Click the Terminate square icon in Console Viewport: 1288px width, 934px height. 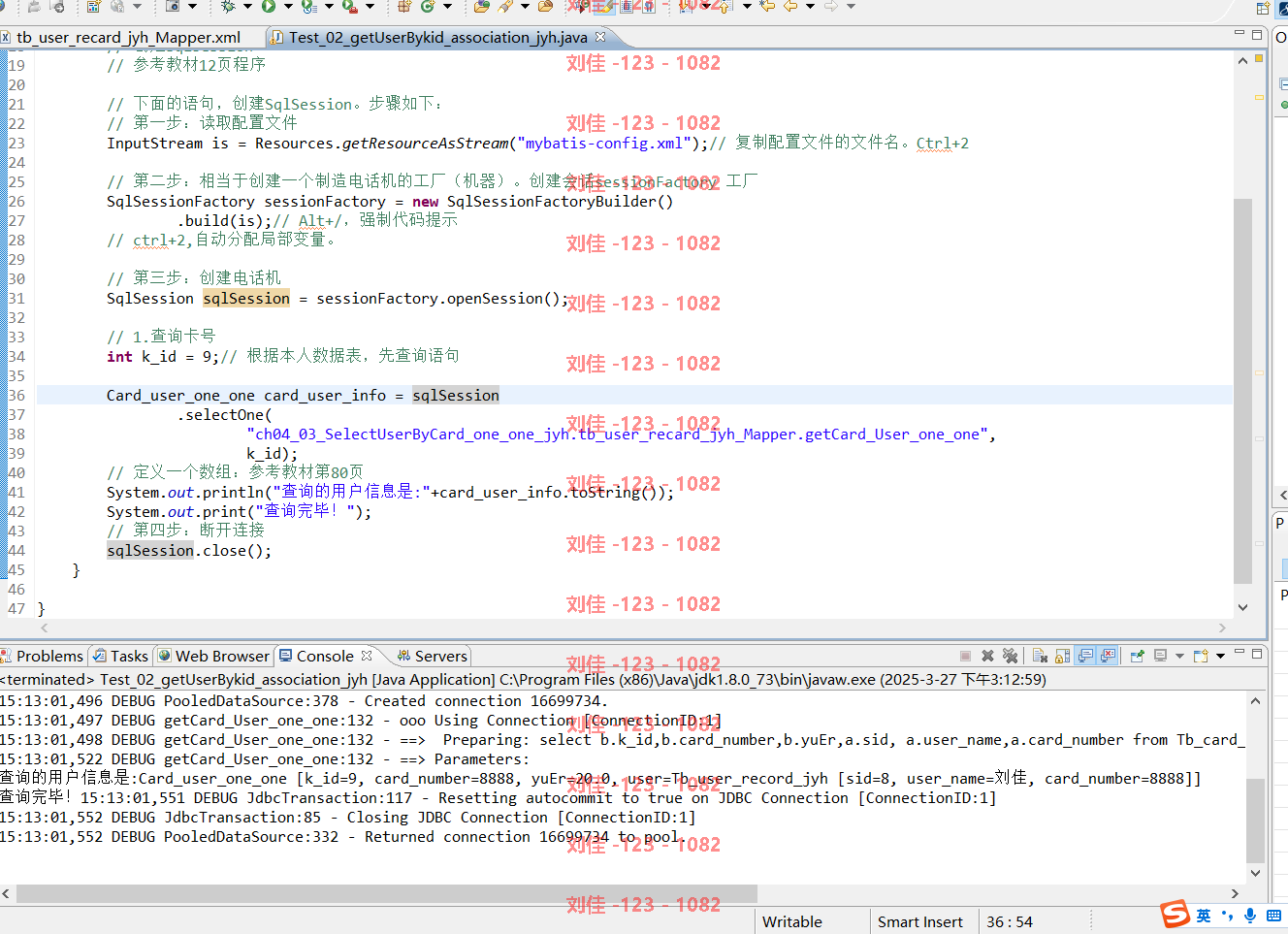[x=965, y=656]
